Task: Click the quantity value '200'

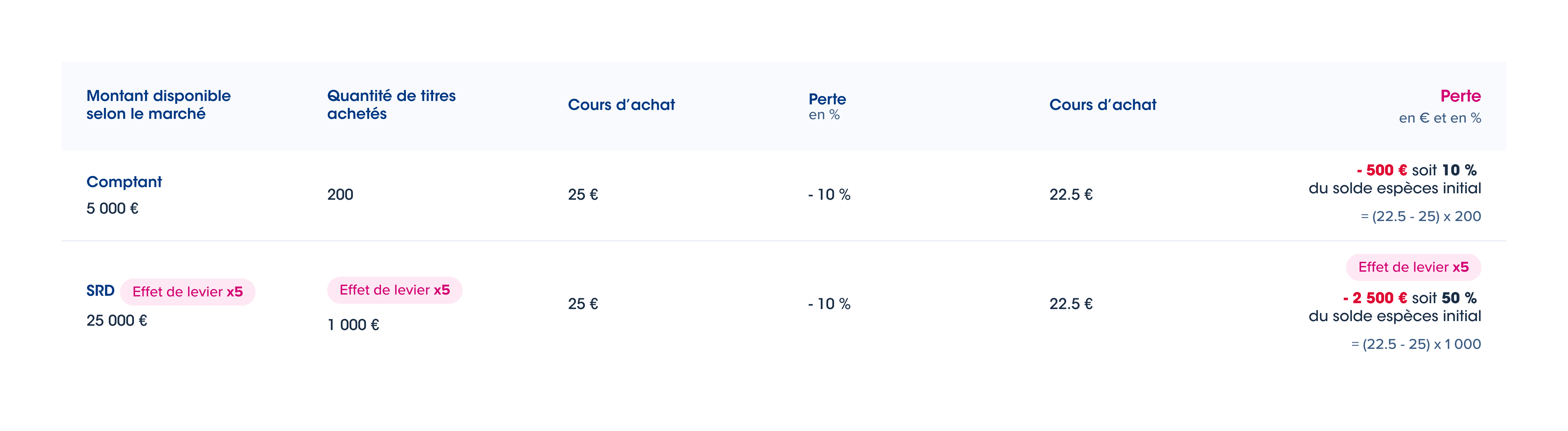Action: click(340, 195)
